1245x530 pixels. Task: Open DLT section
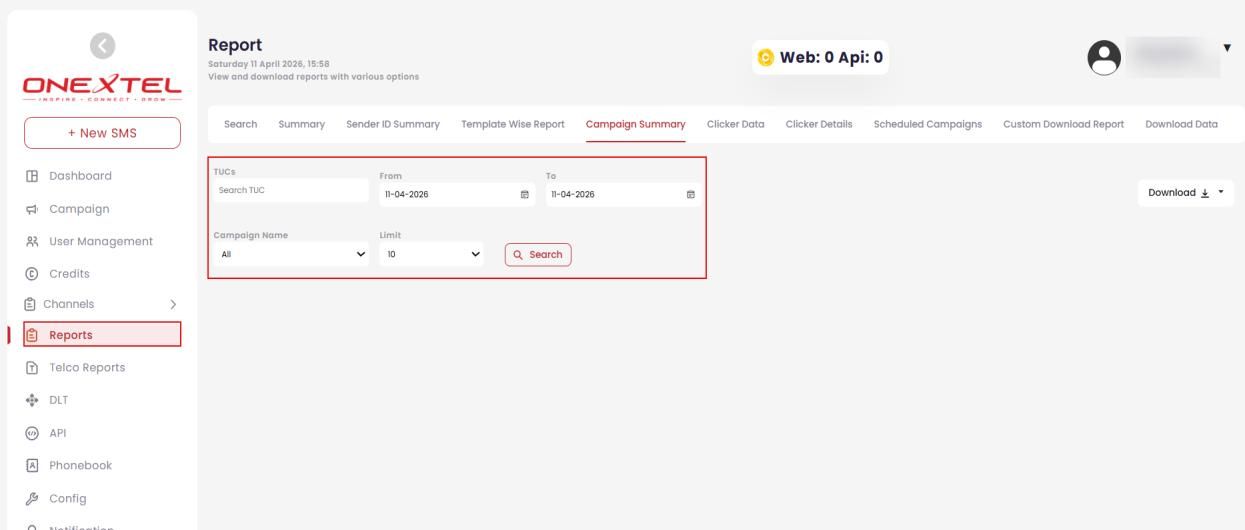click(x=59, y=400)
